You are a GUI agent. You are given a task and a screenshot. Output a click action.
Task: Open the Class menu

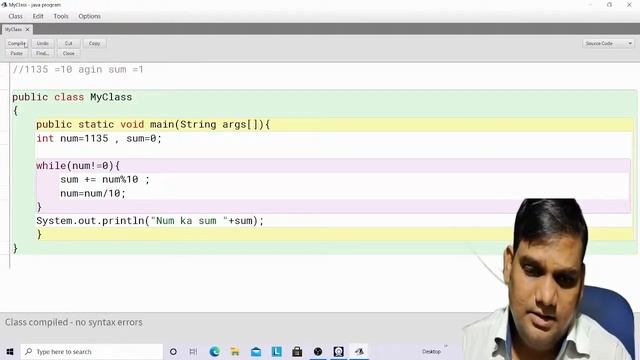(16, 16)
